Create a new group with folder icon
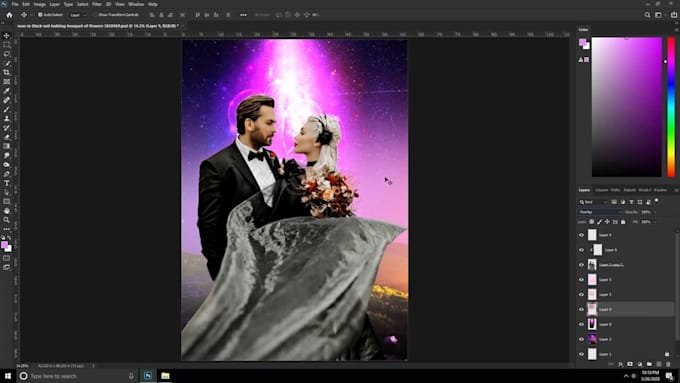This screenshot has width=680, height=383. point(649,364)
